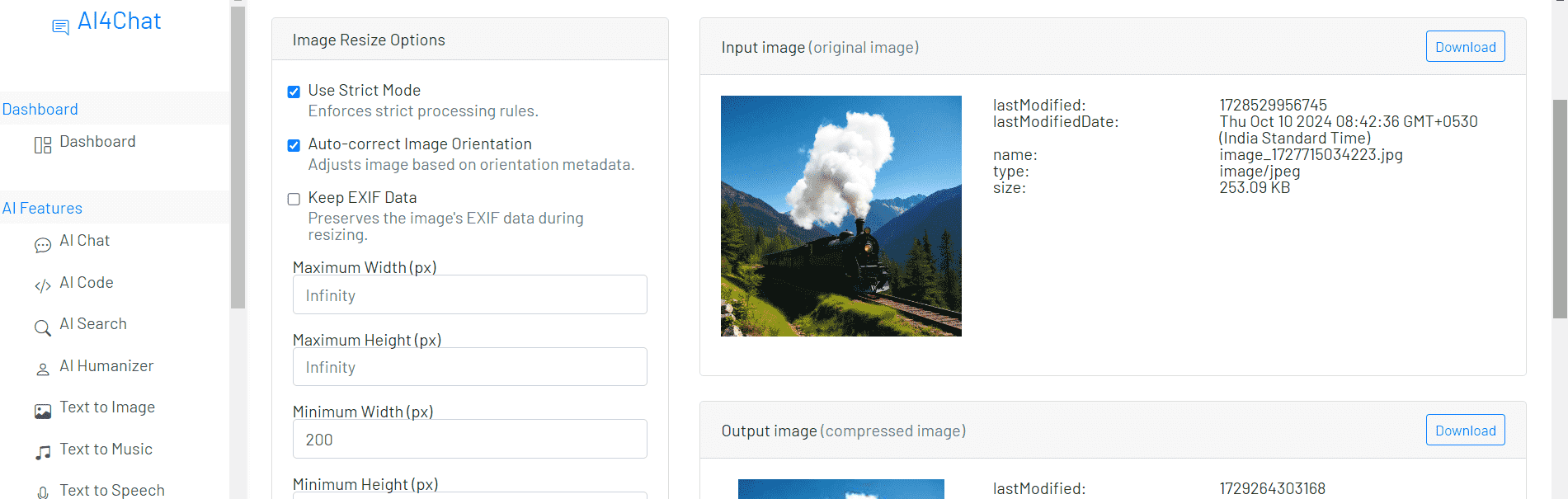Click the page vertical scrollbar
The image size is (1568, 499).
click(1560, 209)
